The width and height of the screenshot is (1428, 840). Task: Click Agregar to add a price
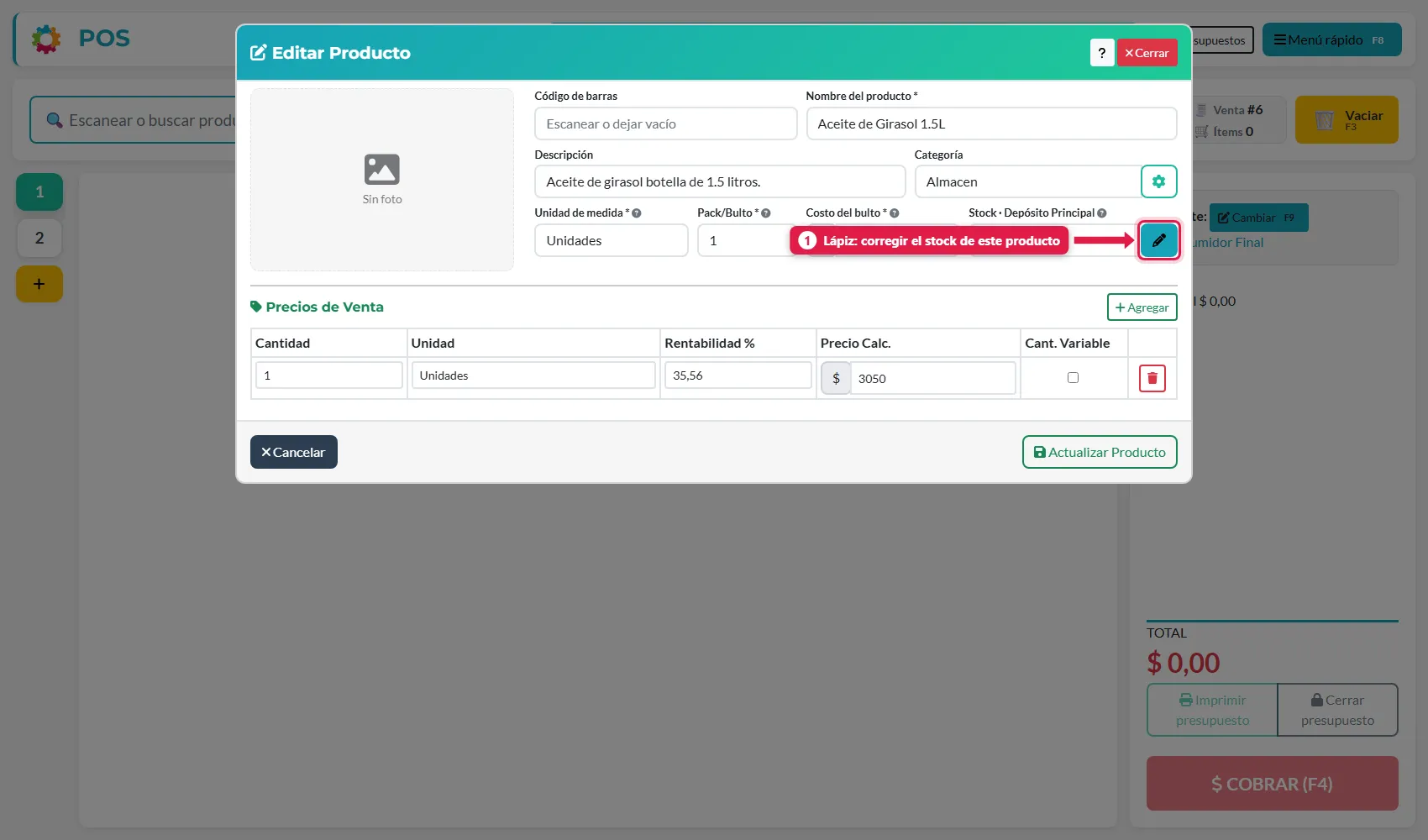coord(1142,307)
